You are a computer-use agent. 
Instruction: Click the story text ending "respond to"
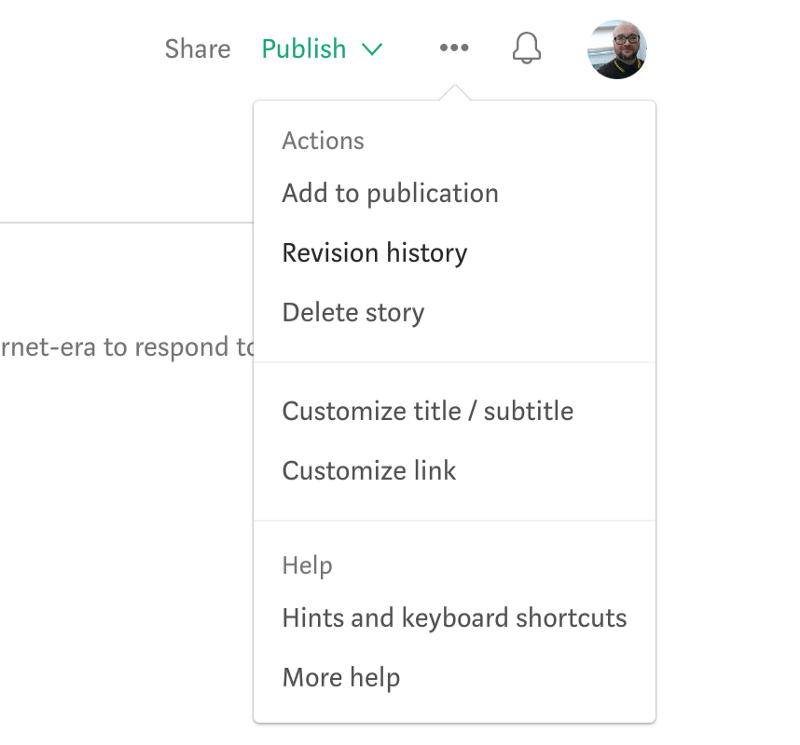127,348
